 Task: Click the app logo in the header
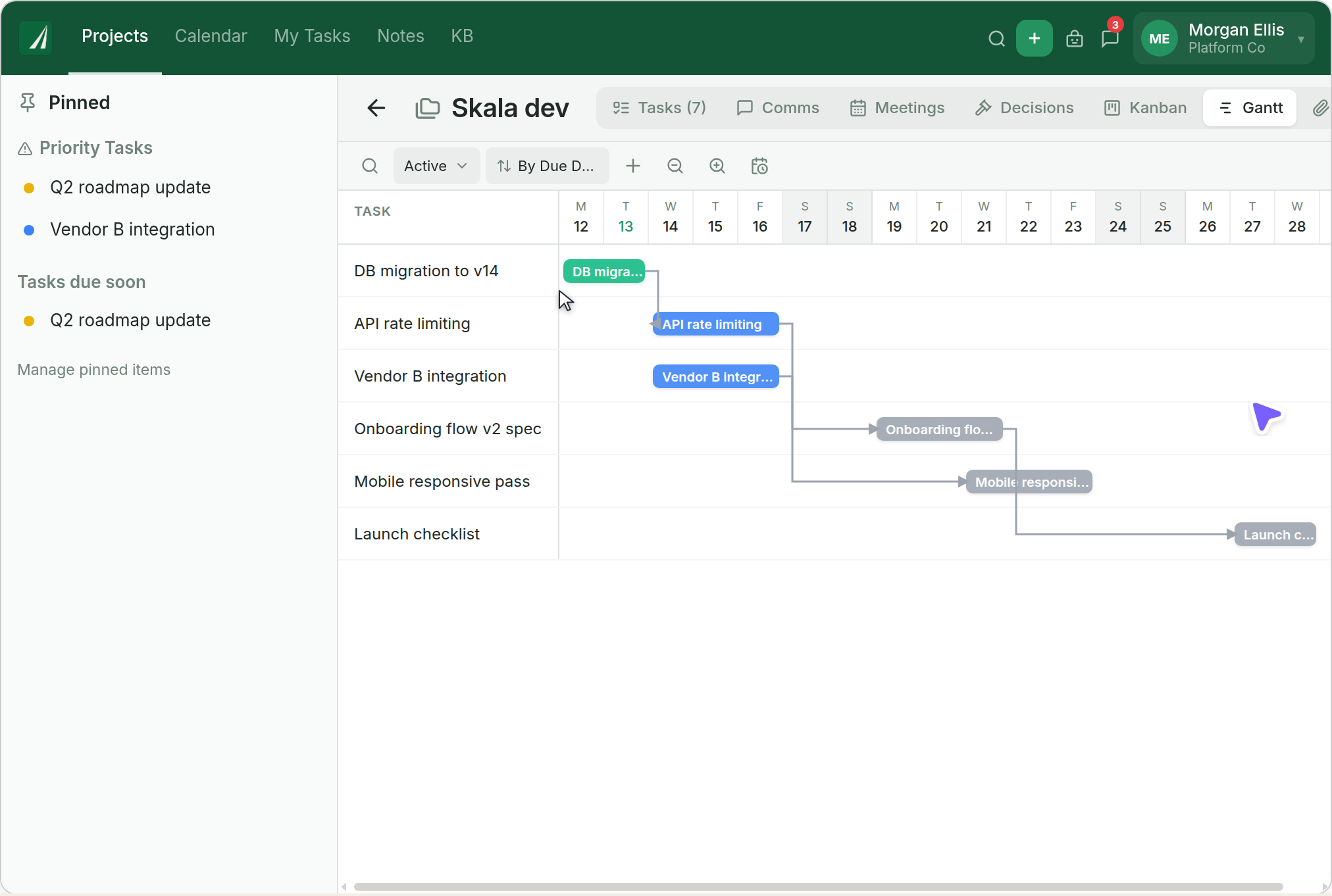(x=36, y=37)
